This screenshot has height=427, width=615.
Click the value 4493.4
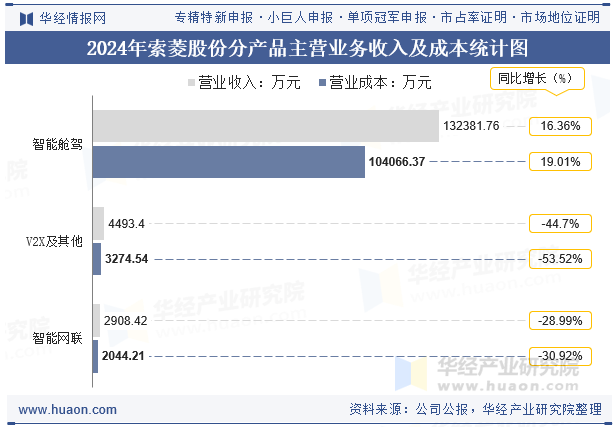(x=126, y=223)
